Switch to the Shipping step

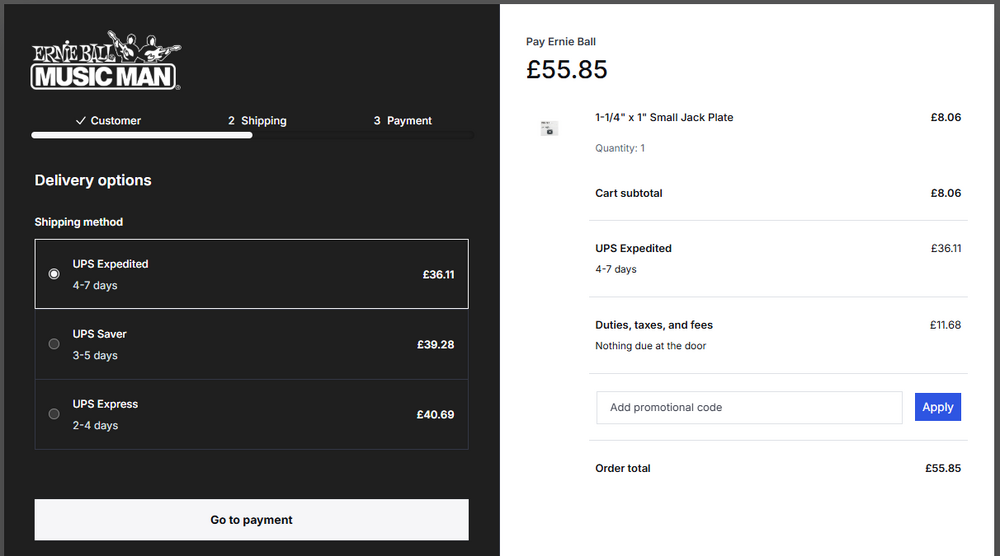coord(263,121)
